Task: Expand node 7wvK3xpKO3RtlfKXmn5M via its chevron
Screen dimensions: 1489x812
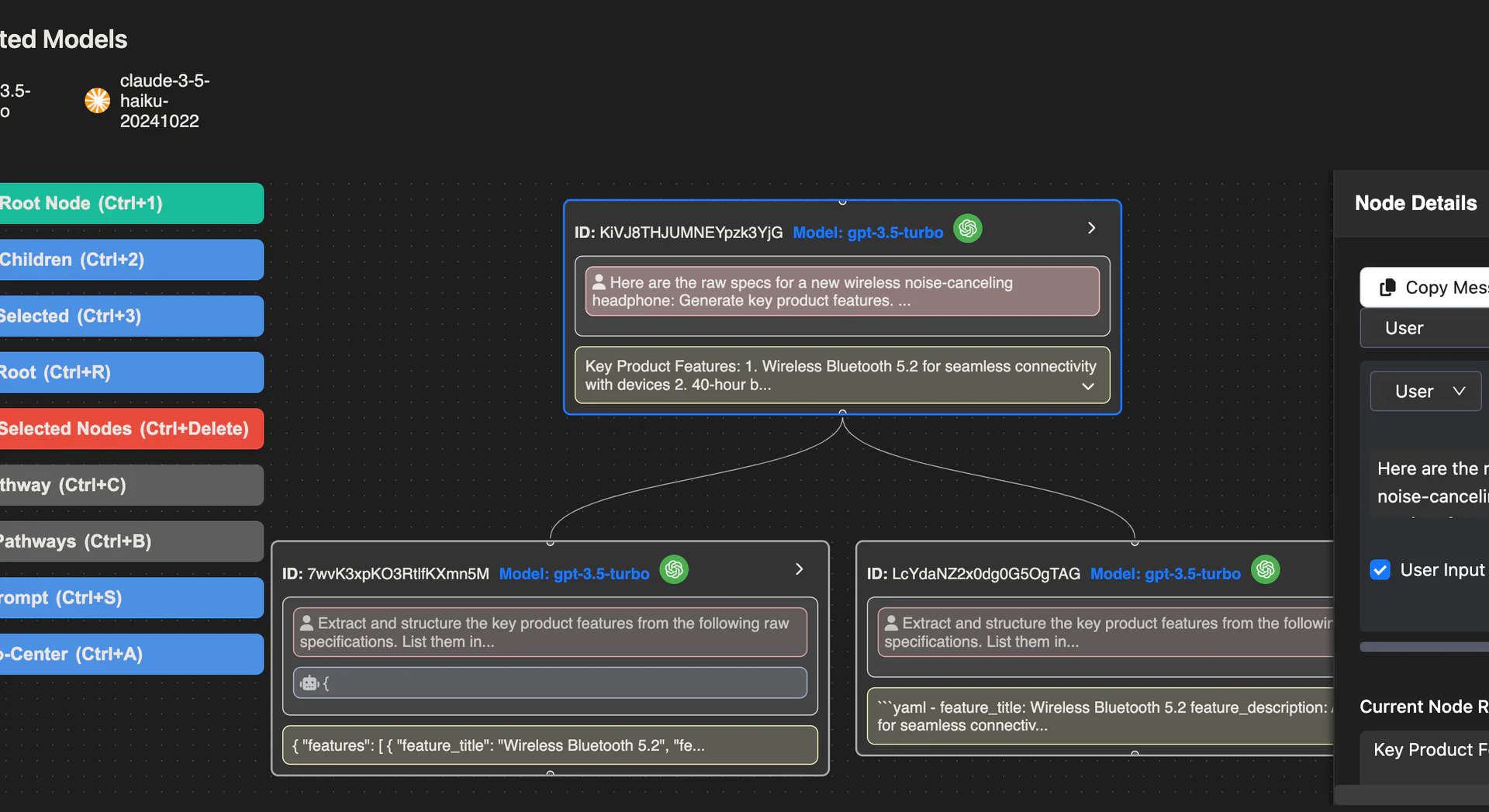Action: pos(799,568)
